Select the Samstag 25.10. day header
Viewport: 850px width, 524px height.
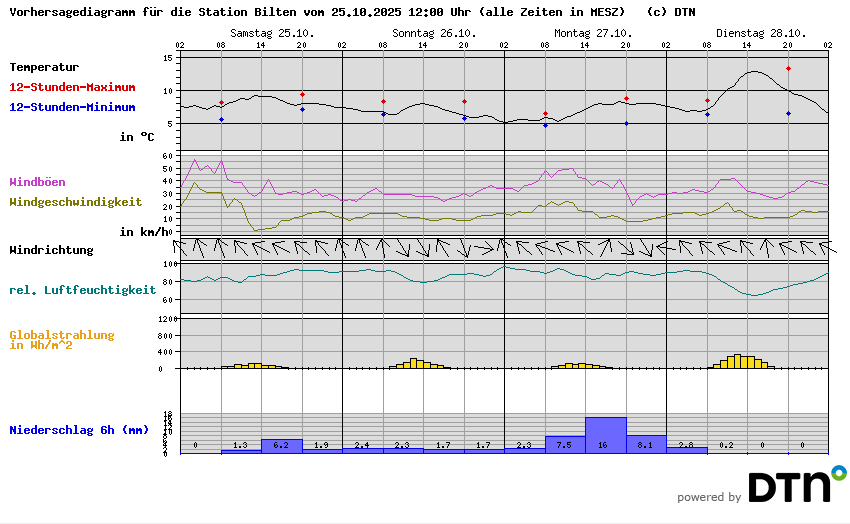coord(272,33)
